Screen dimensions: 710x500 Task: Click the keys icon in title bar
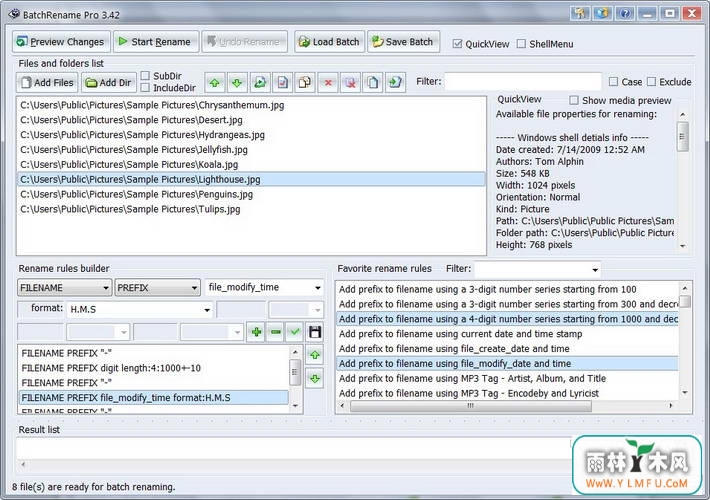pos(580,14)
